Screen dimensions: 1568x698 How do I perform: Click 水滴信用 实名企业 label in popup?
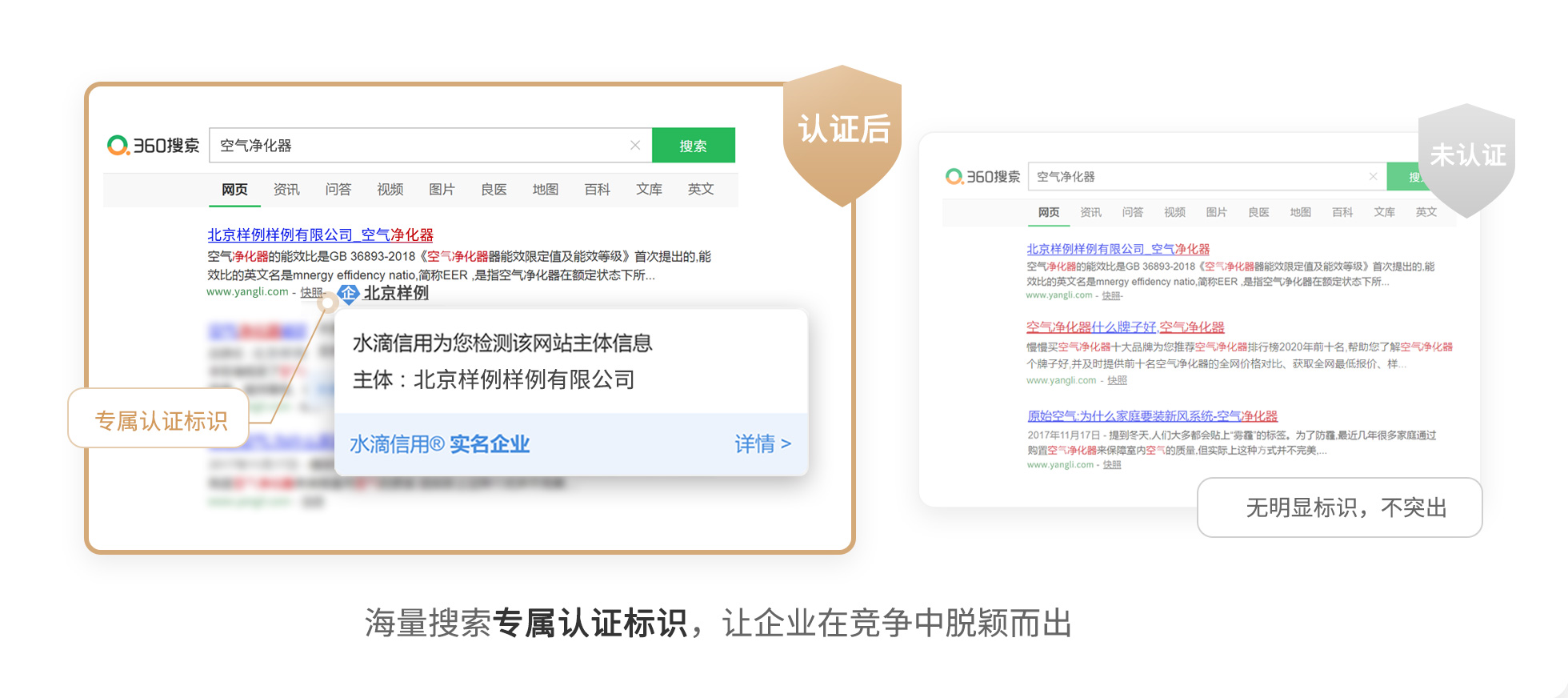point(439,444)
